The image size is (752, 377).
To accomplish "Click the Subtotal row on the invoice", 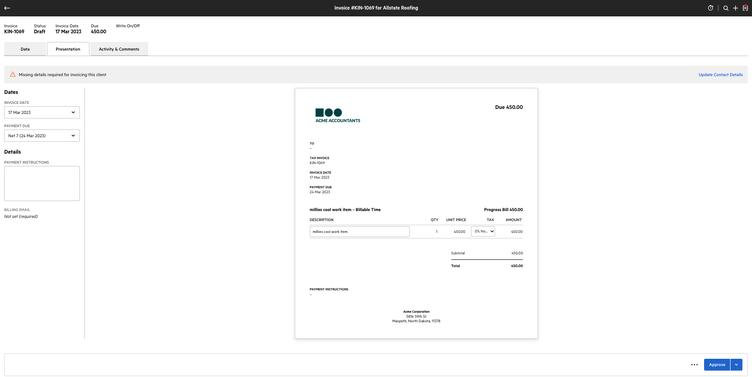I will (x=487, y=253).
